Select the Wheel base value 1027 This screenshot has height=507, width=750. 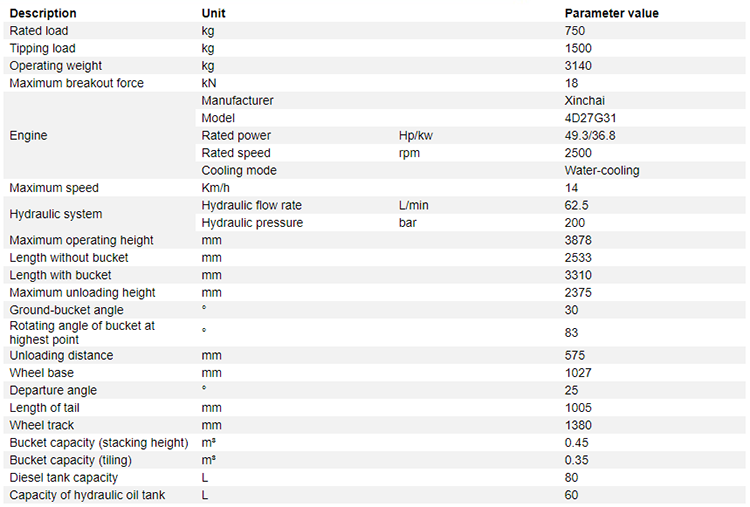coord(578,373)
